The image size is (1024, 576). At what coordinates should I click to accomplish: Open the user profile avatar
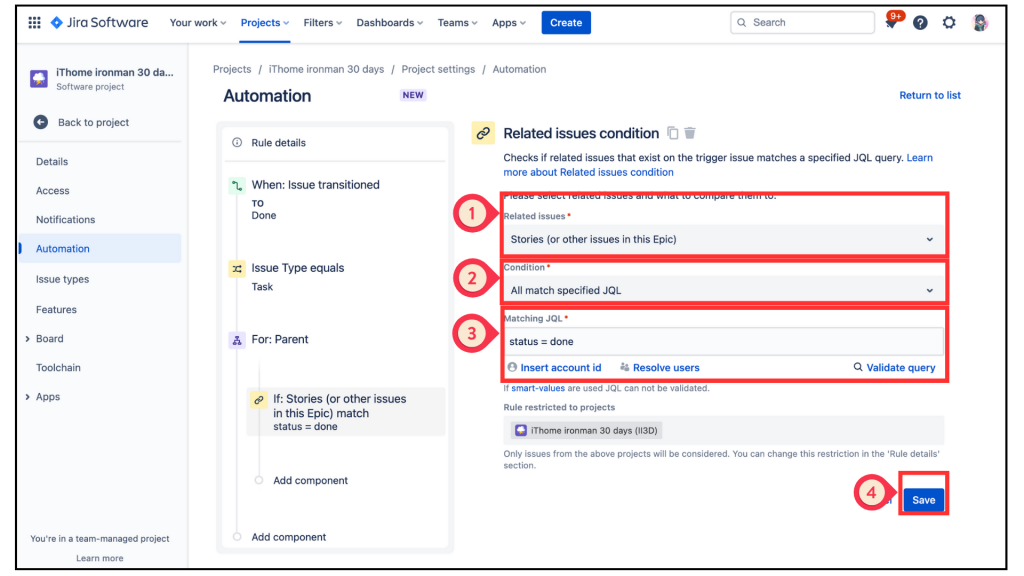click(980, 23)
